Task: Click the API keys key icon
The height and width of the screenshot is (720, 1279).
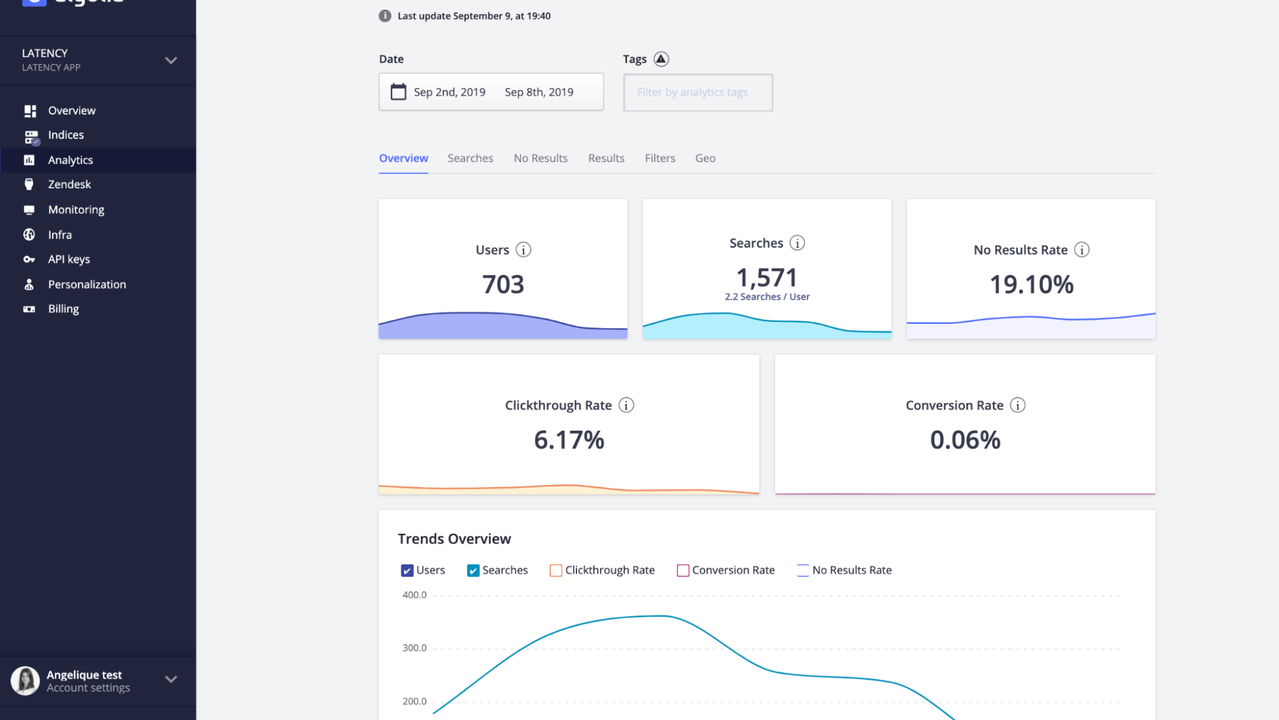Action: tap(30, 260)
